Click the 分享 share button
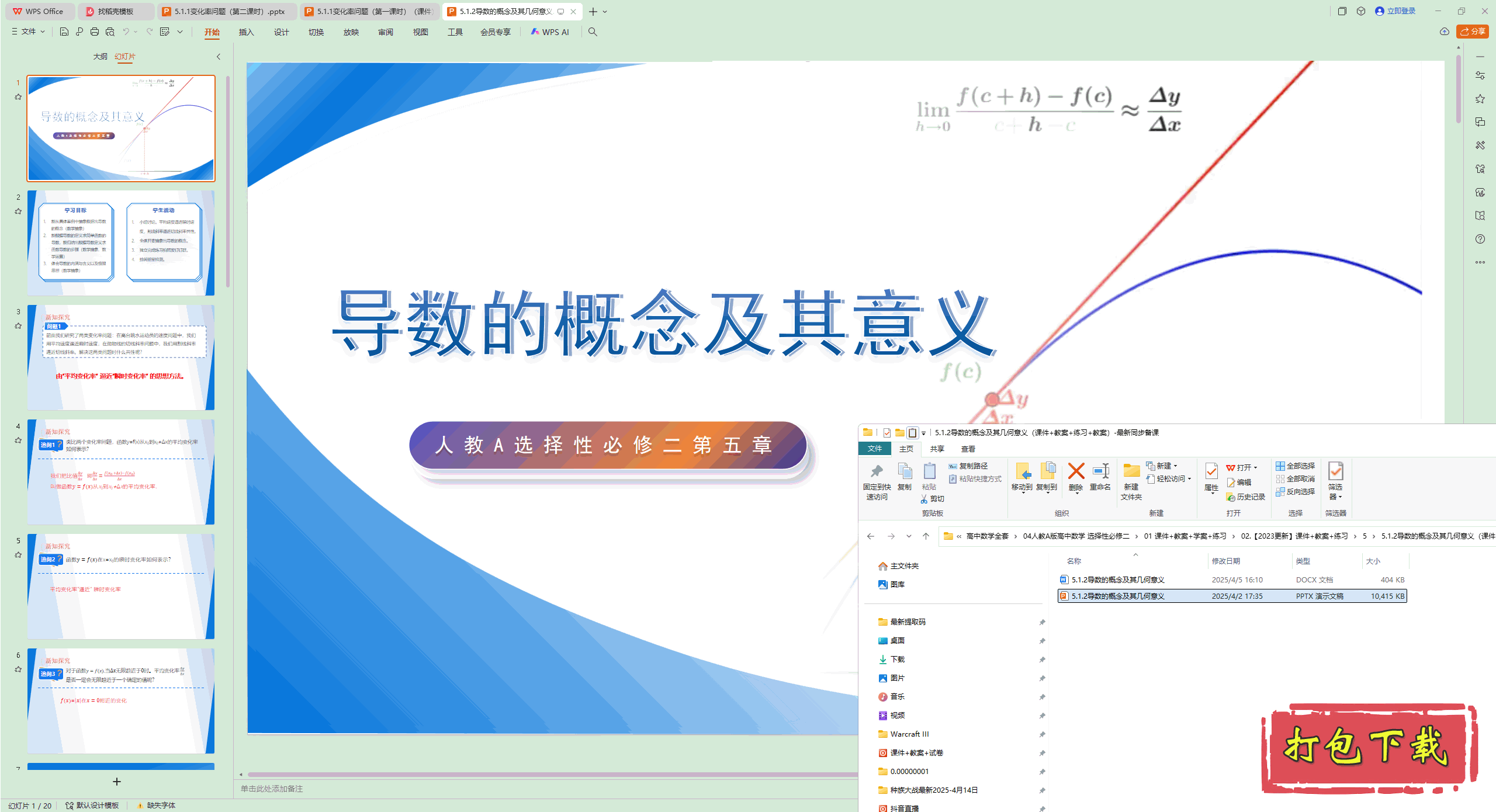The image size is (1496, 812). 1473,32
